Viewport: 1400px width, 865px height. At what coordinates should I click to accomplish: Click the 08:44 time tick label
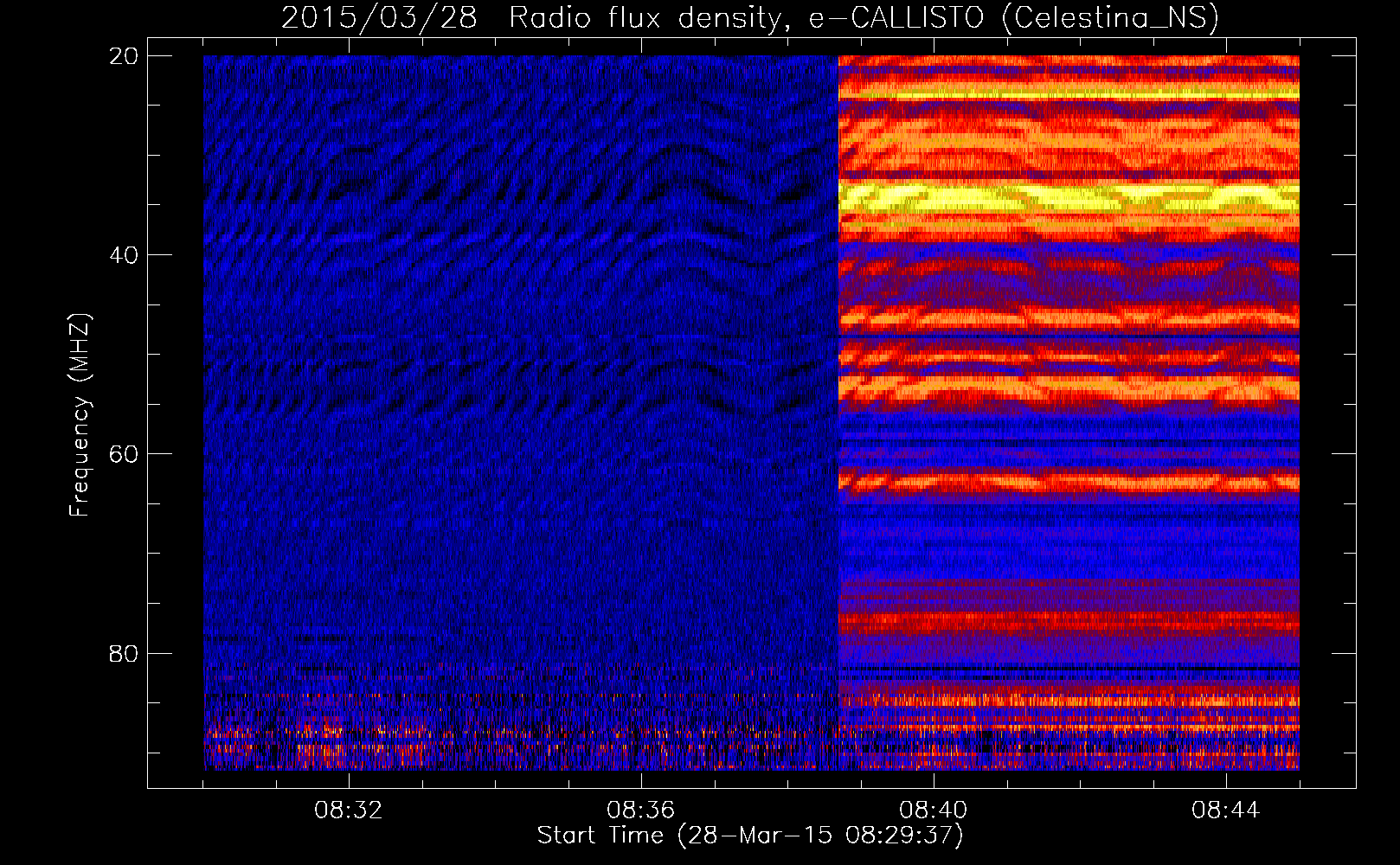pyautogui.click(x=1226, y=811)
